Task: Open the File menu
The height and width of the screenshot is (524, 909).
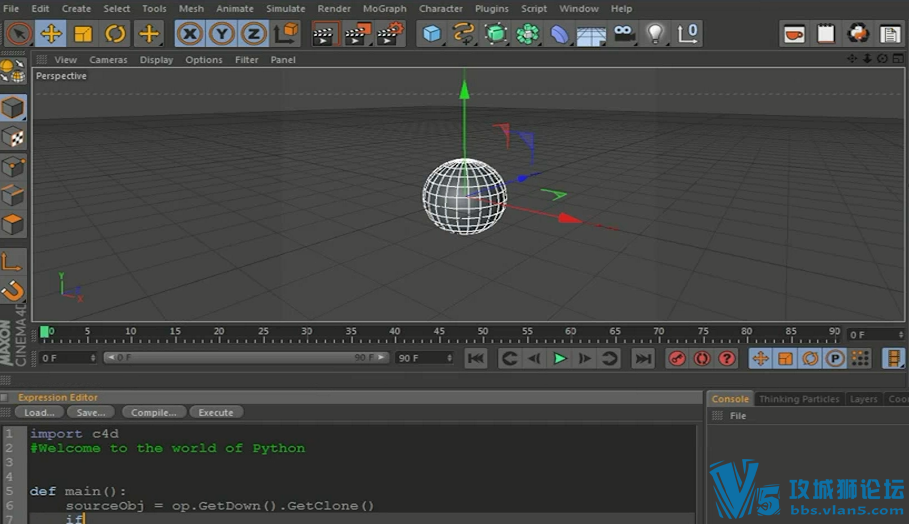Action: coord(11,9)
